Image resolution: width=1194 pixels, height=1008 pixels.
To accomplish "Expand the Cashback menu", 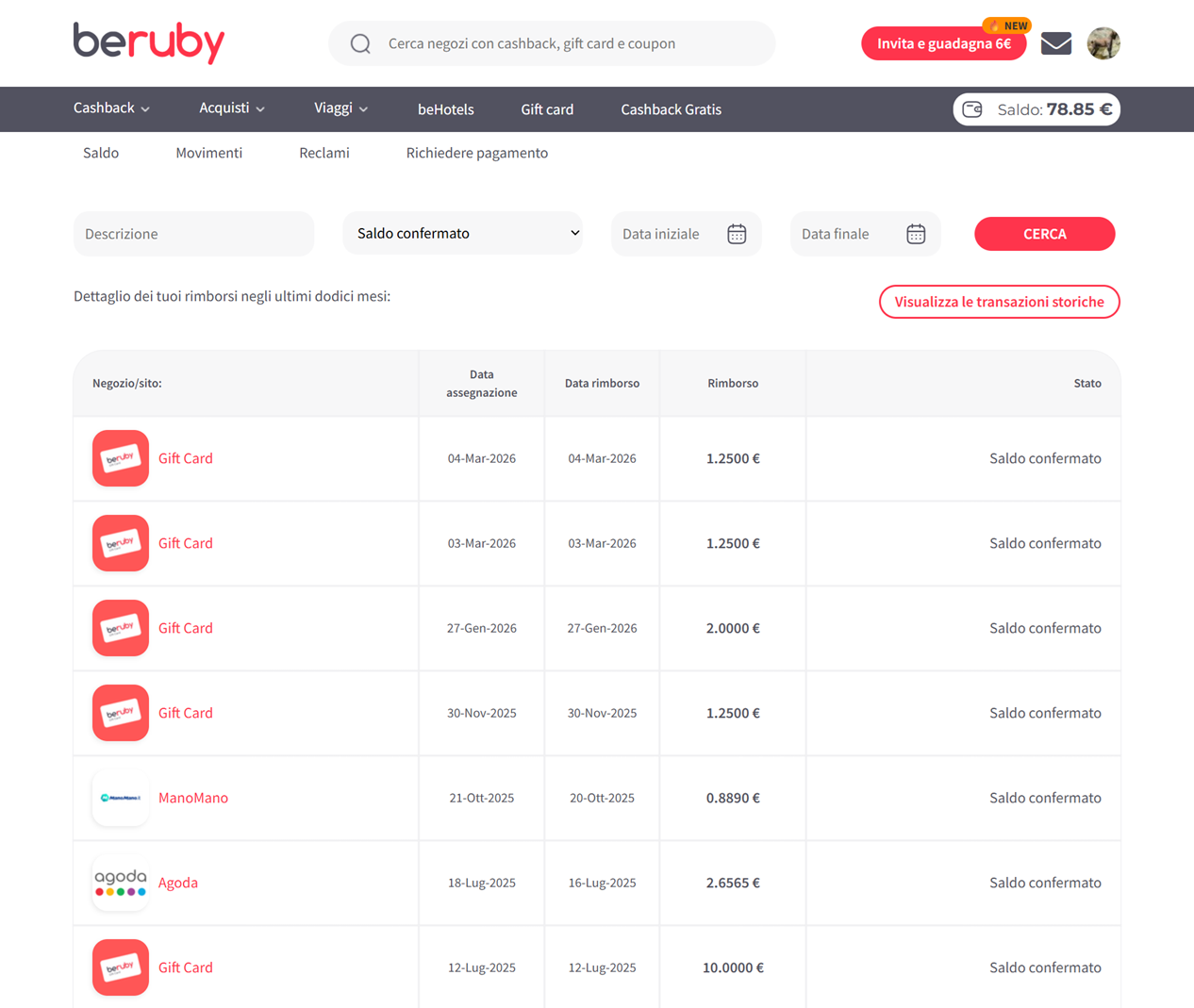I will point(111,108).
